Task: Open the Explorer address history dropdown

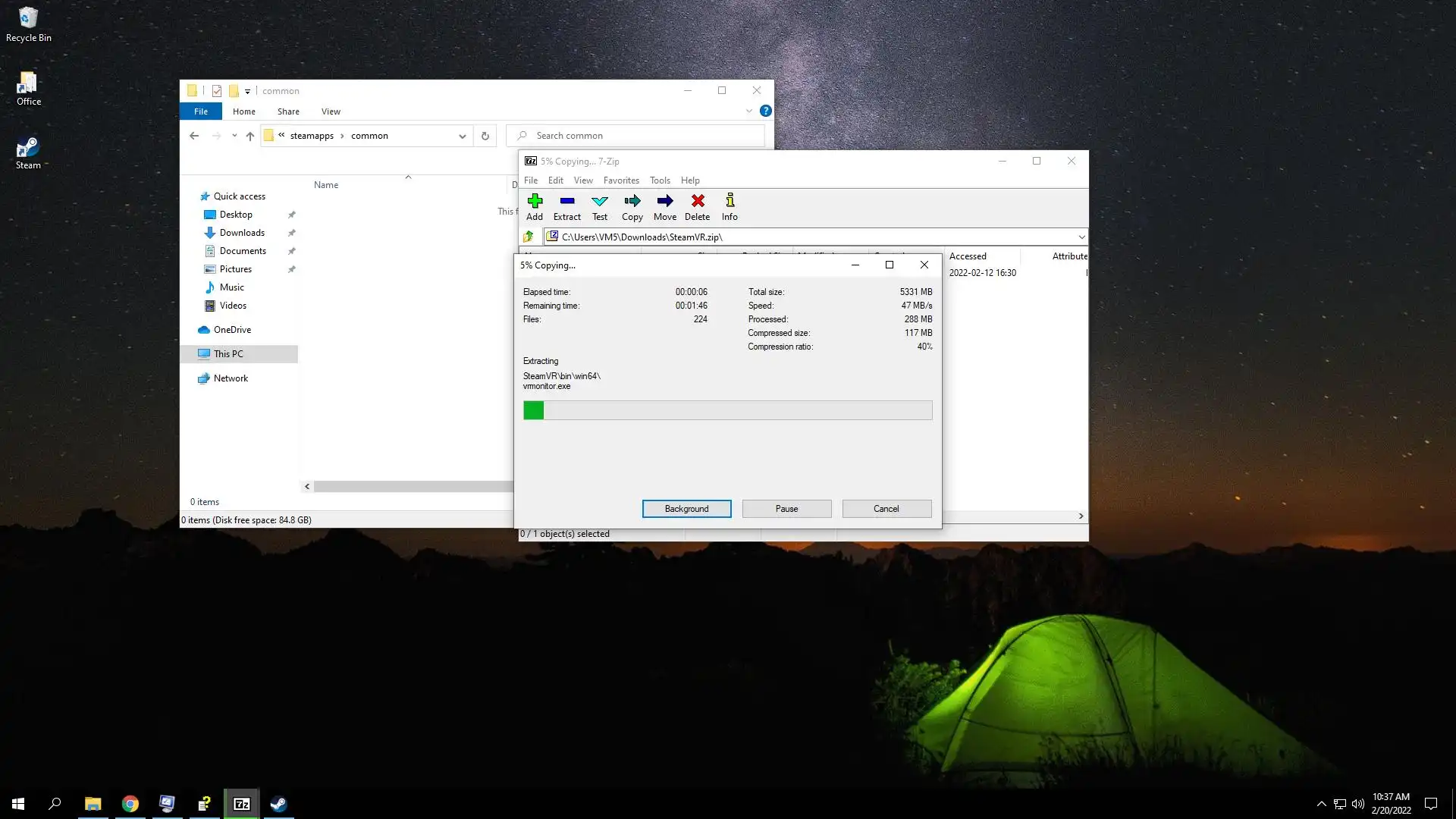Action: (x=462, y=136)
